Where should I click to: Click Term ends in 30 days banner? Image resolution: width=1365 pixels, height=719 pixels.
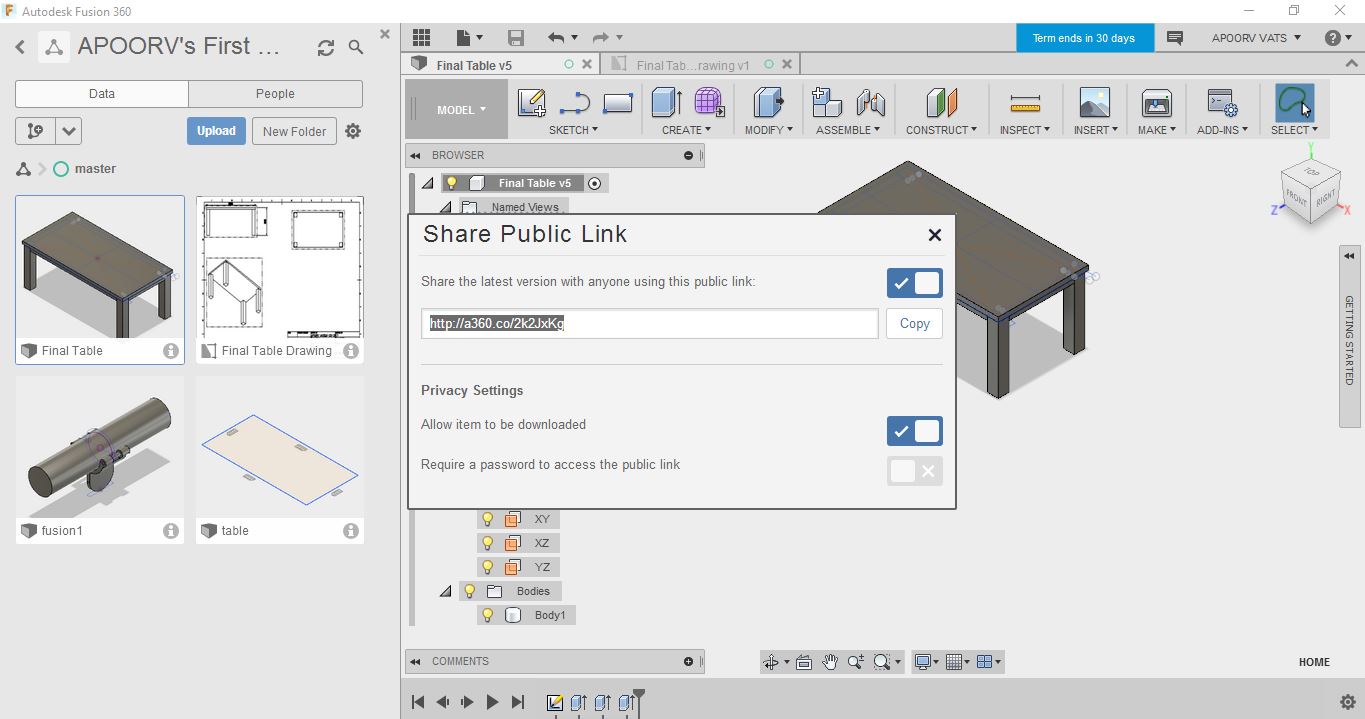pos(1084,38)
